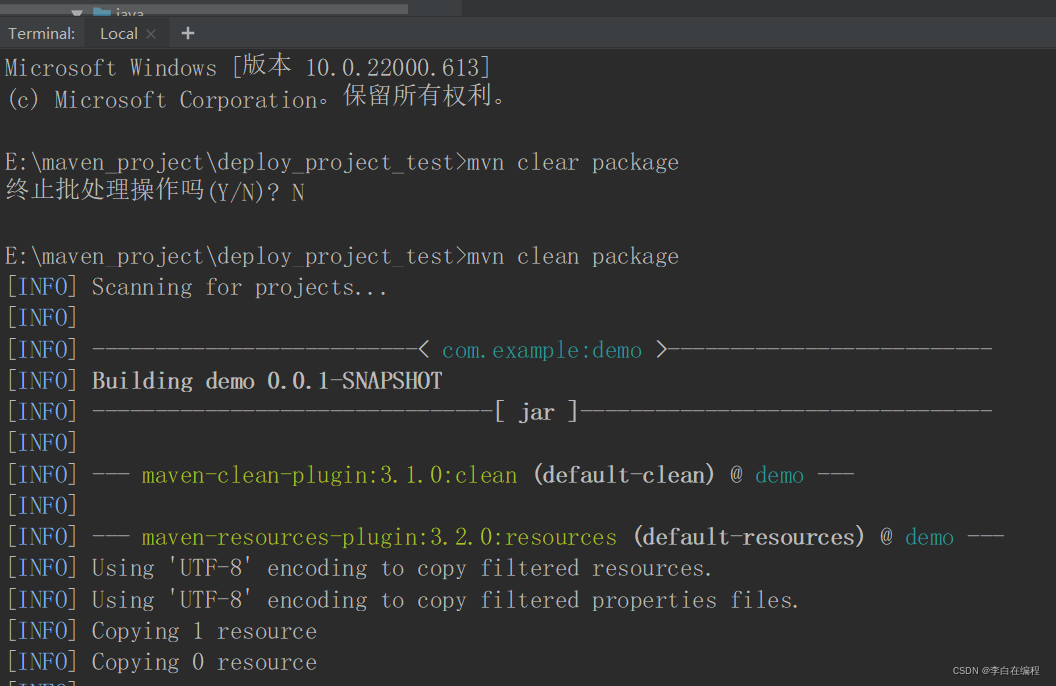
Task: Click 'Building demo 0.0.1-SNAPSHOT' line
Action: [224, 381]
